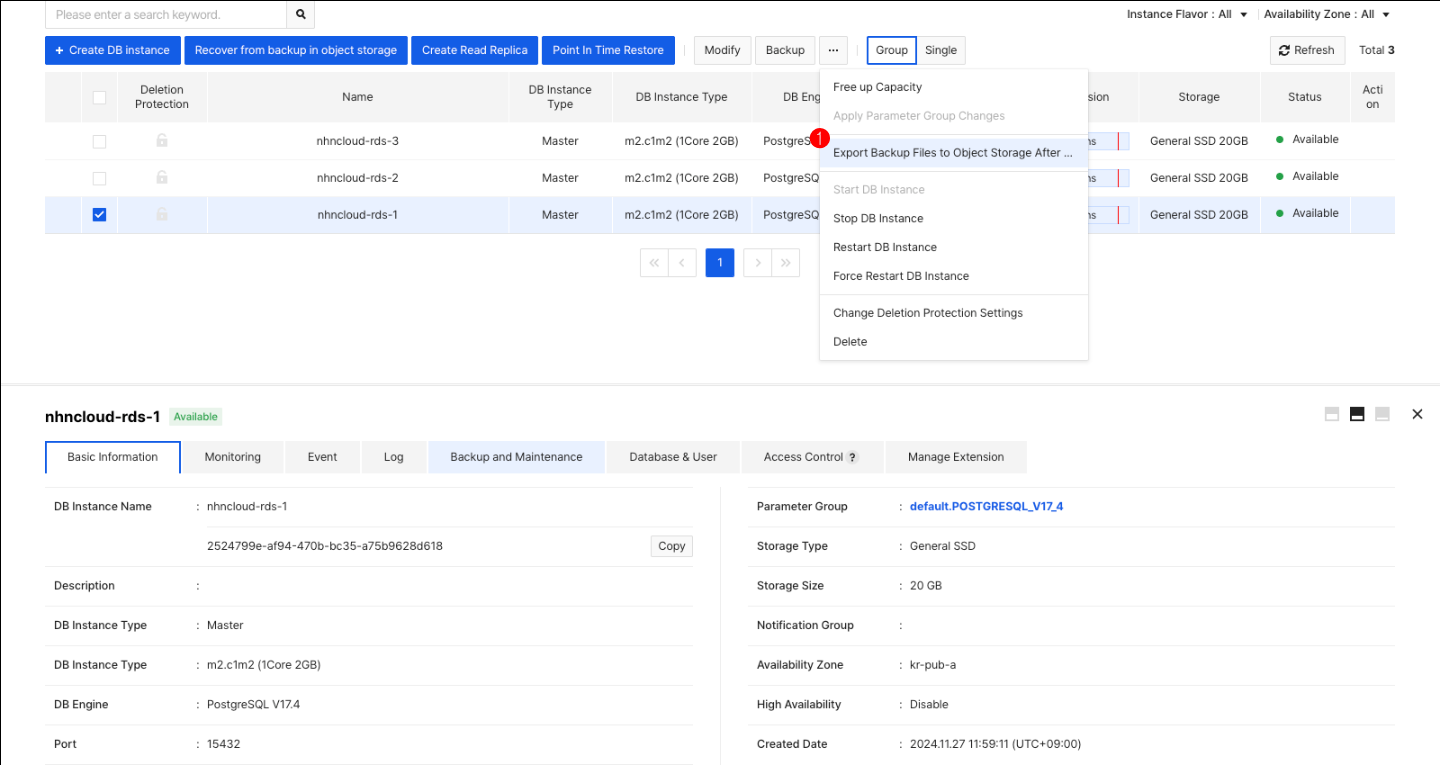The image size is (1440, 765).
Task: Focus the search keyword input field
Action: [x=166, y=15]
